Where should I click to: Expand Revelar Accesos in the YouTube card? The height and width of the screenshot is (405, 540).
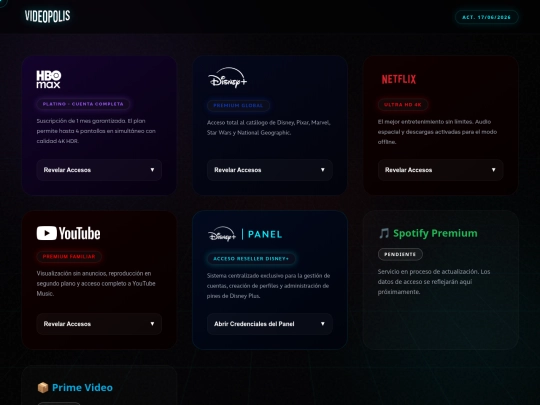[99, 324]
